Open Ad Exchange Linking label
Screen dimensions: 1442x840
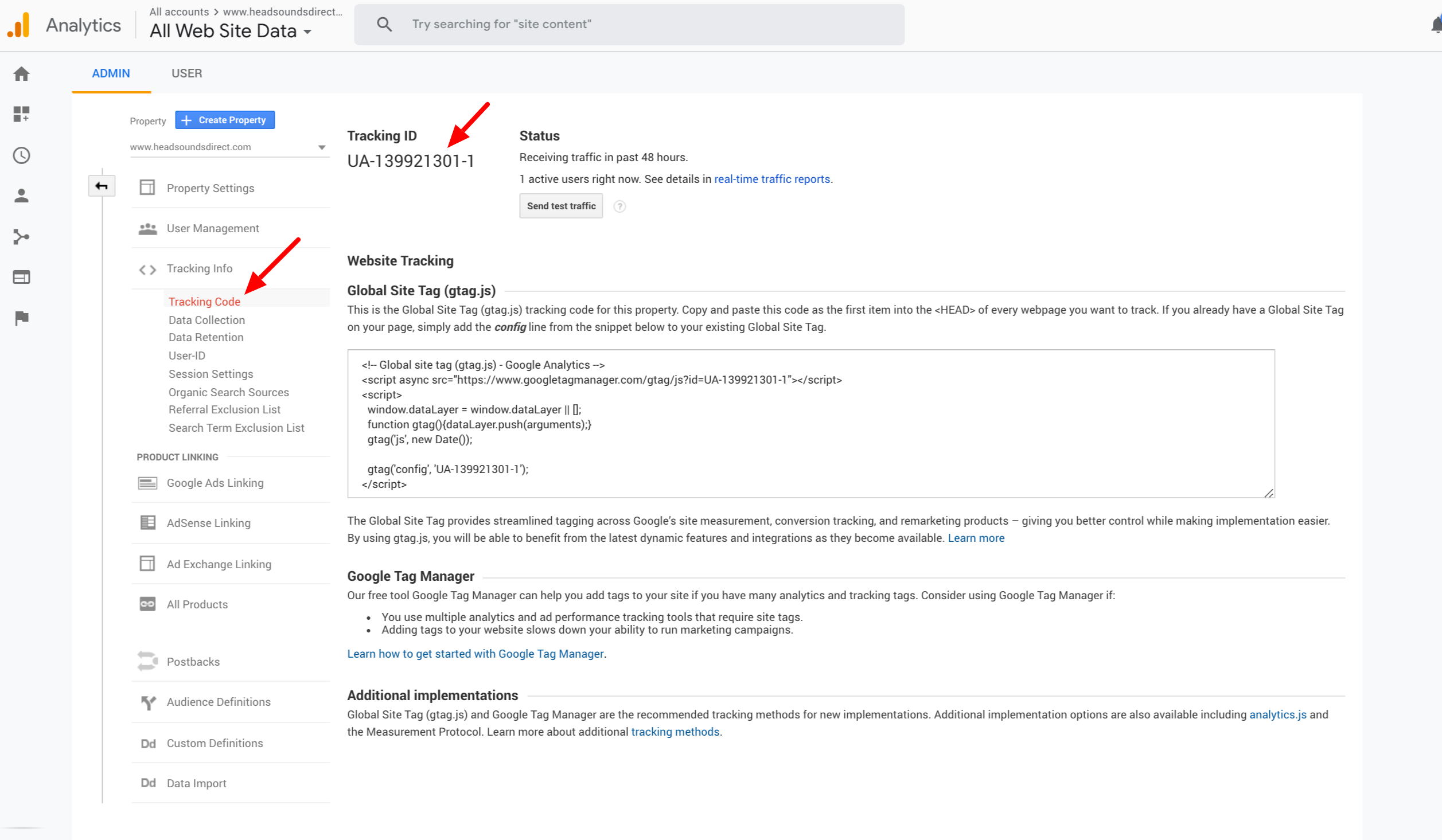pyautogui.click(x=219, y=564)
